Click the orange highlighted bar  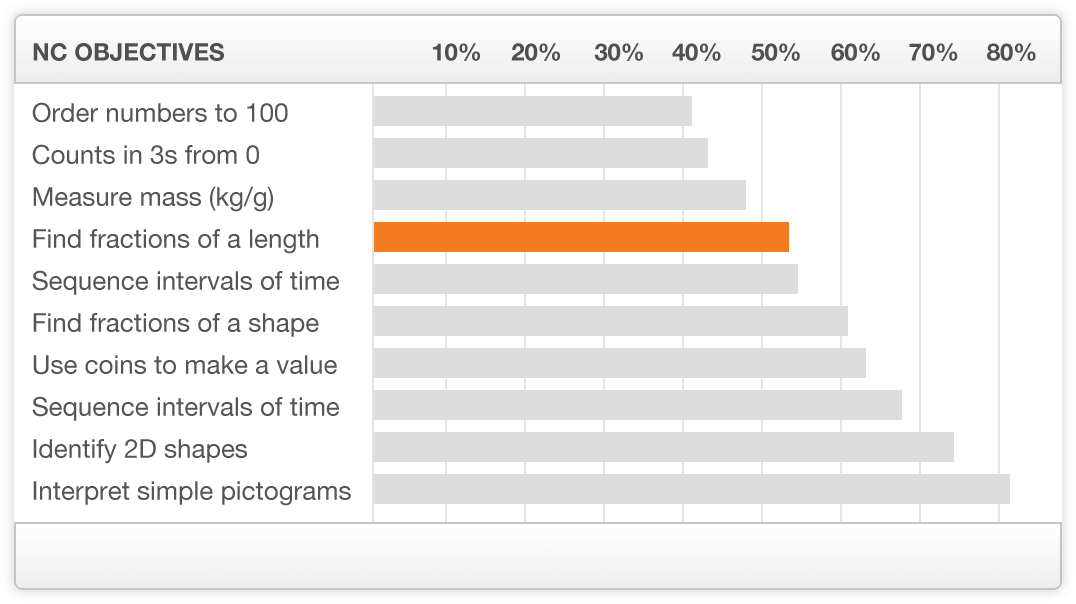coord(581,237)
